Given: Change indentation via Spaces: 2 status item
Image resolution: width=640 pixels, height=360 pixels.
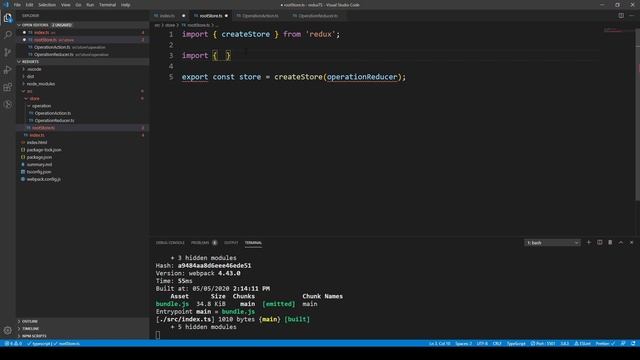Looking at the screenshot, I should click(464, 344).
